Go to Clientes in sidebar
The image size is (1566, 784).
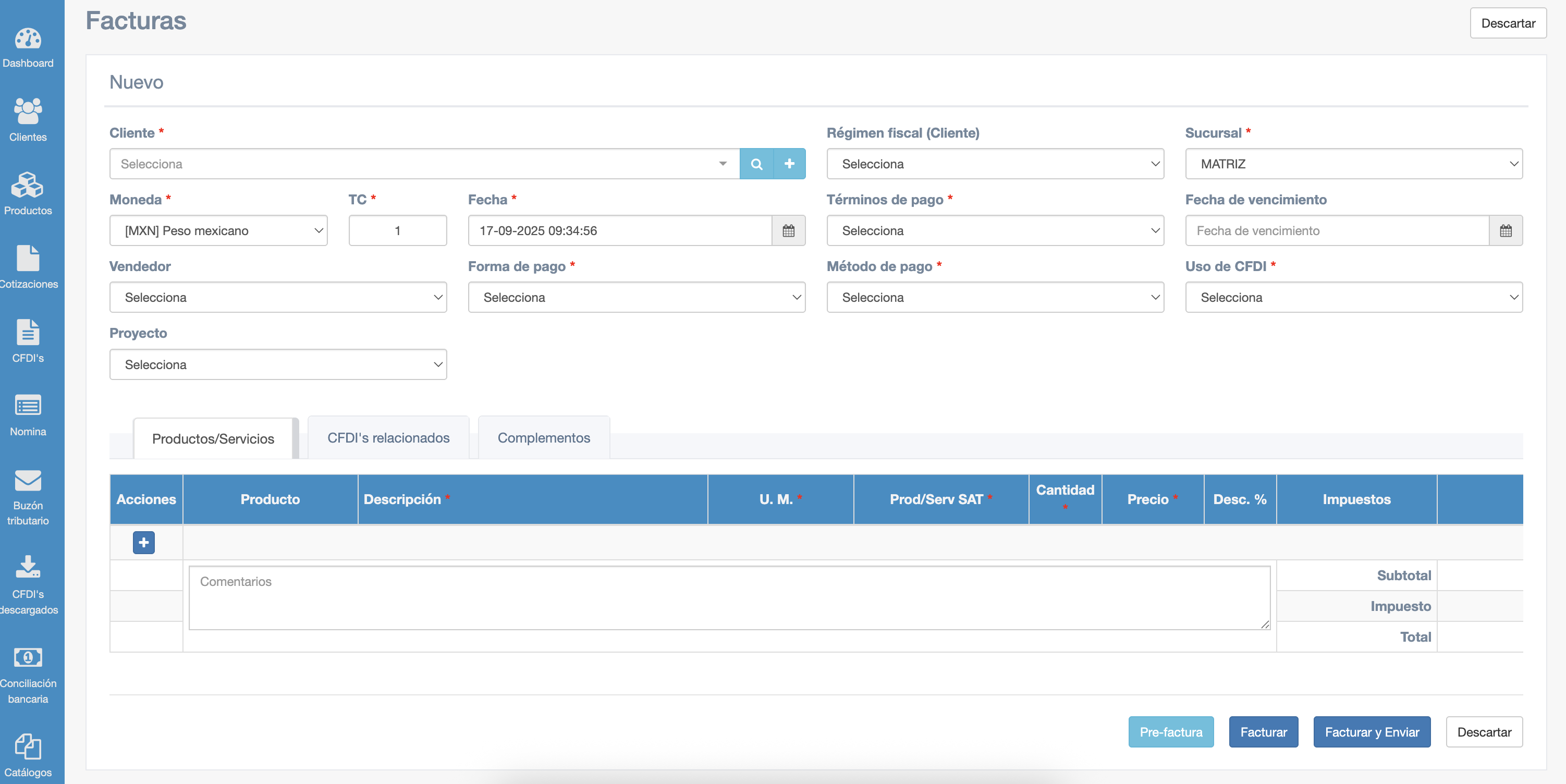[x=28, y=112]
